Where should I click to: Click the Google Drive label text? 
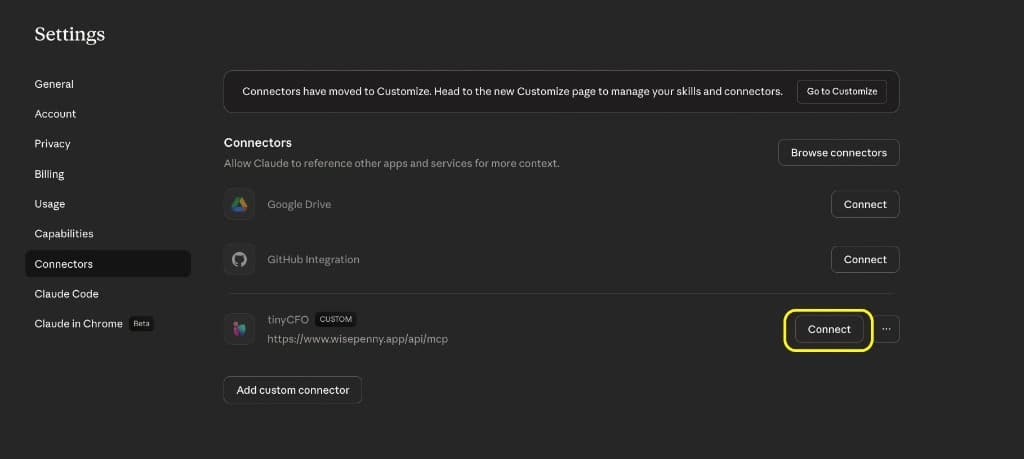(x=299, y=204)
